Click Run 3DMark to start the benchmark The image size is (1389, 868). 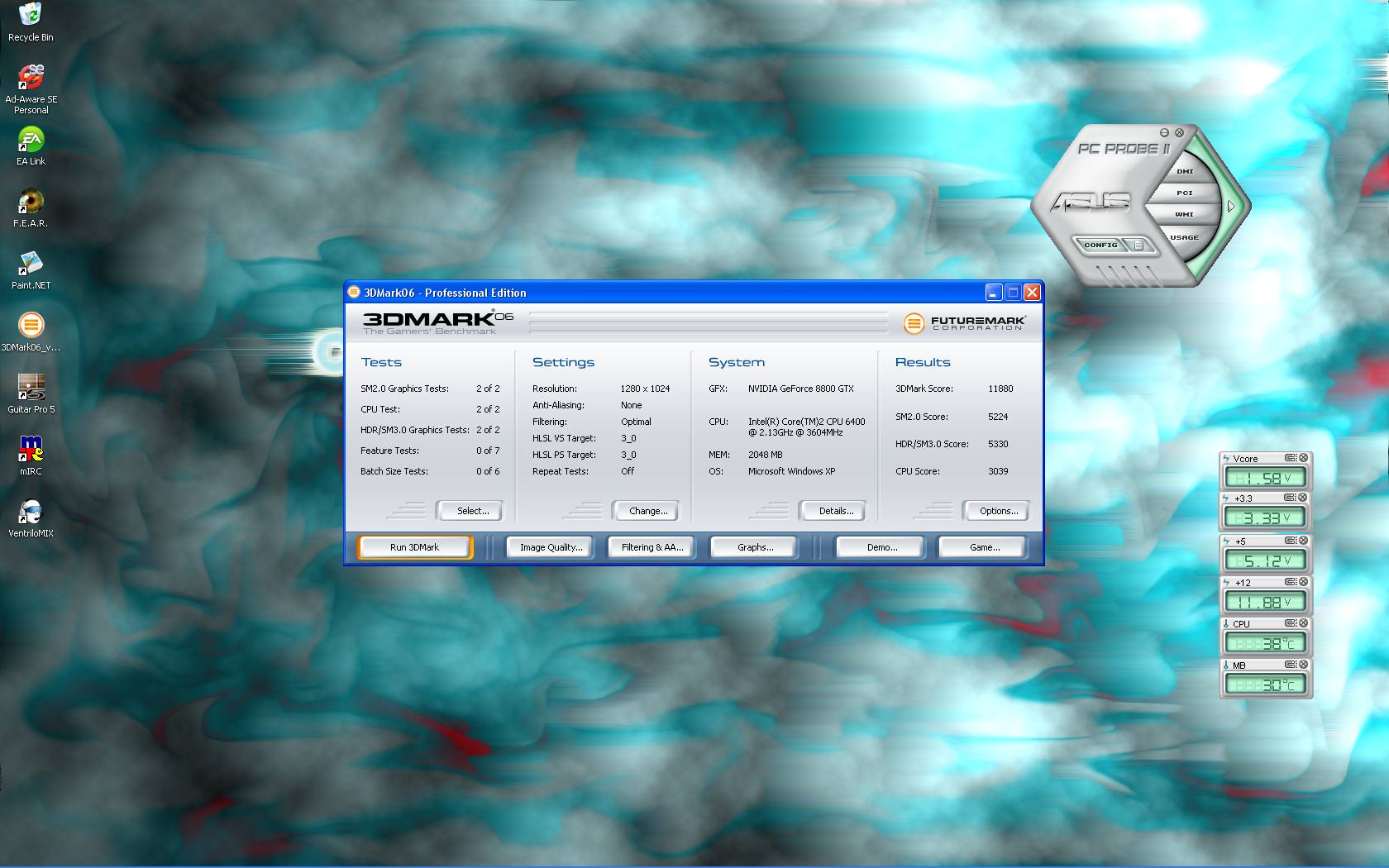tap(415, 547)
